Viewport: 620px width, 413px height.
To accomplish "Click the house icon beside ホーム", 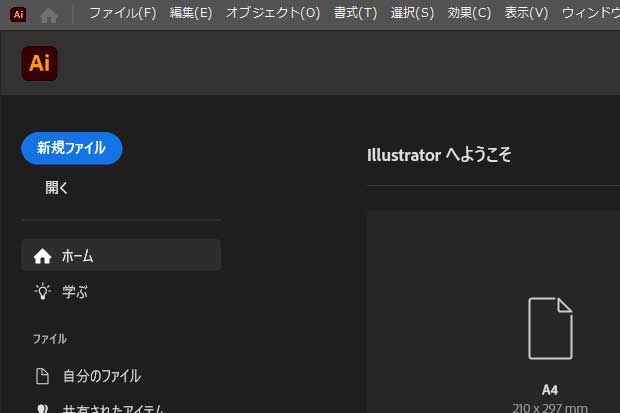I will pos(42,256).
